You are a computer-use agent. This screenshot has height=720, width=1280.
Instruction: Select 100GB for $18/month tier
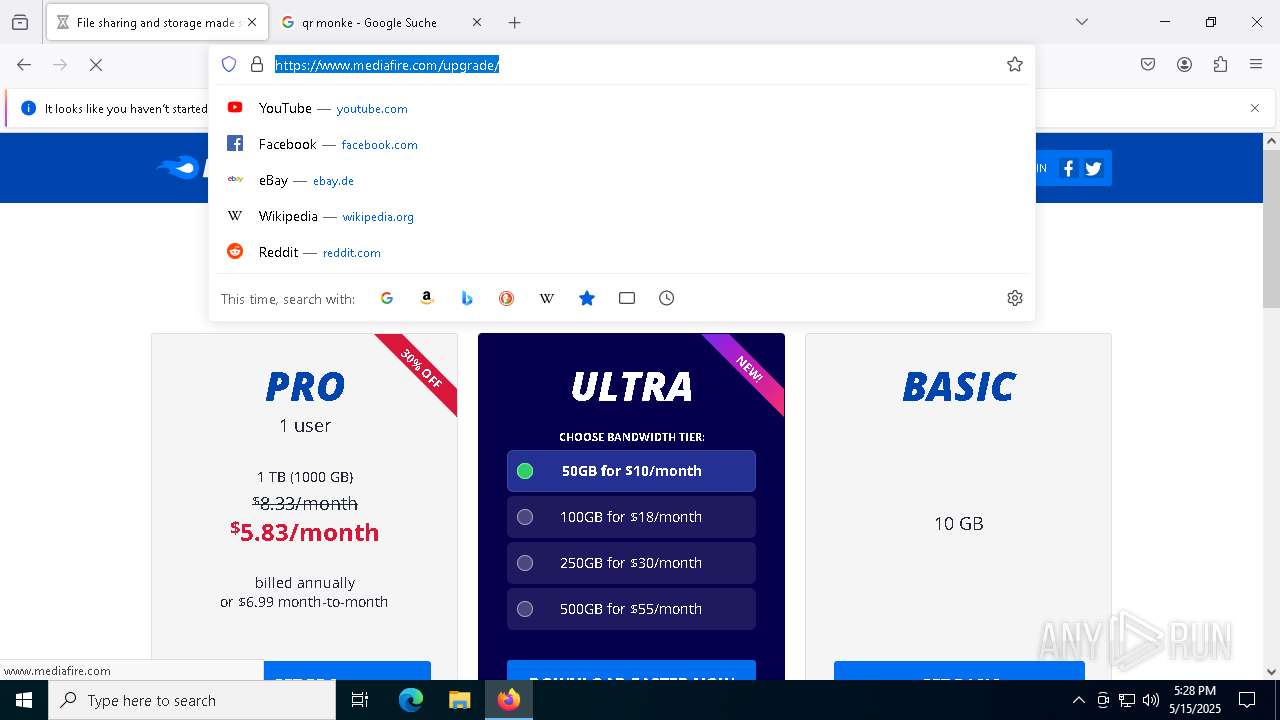click(x=631, y=517)
